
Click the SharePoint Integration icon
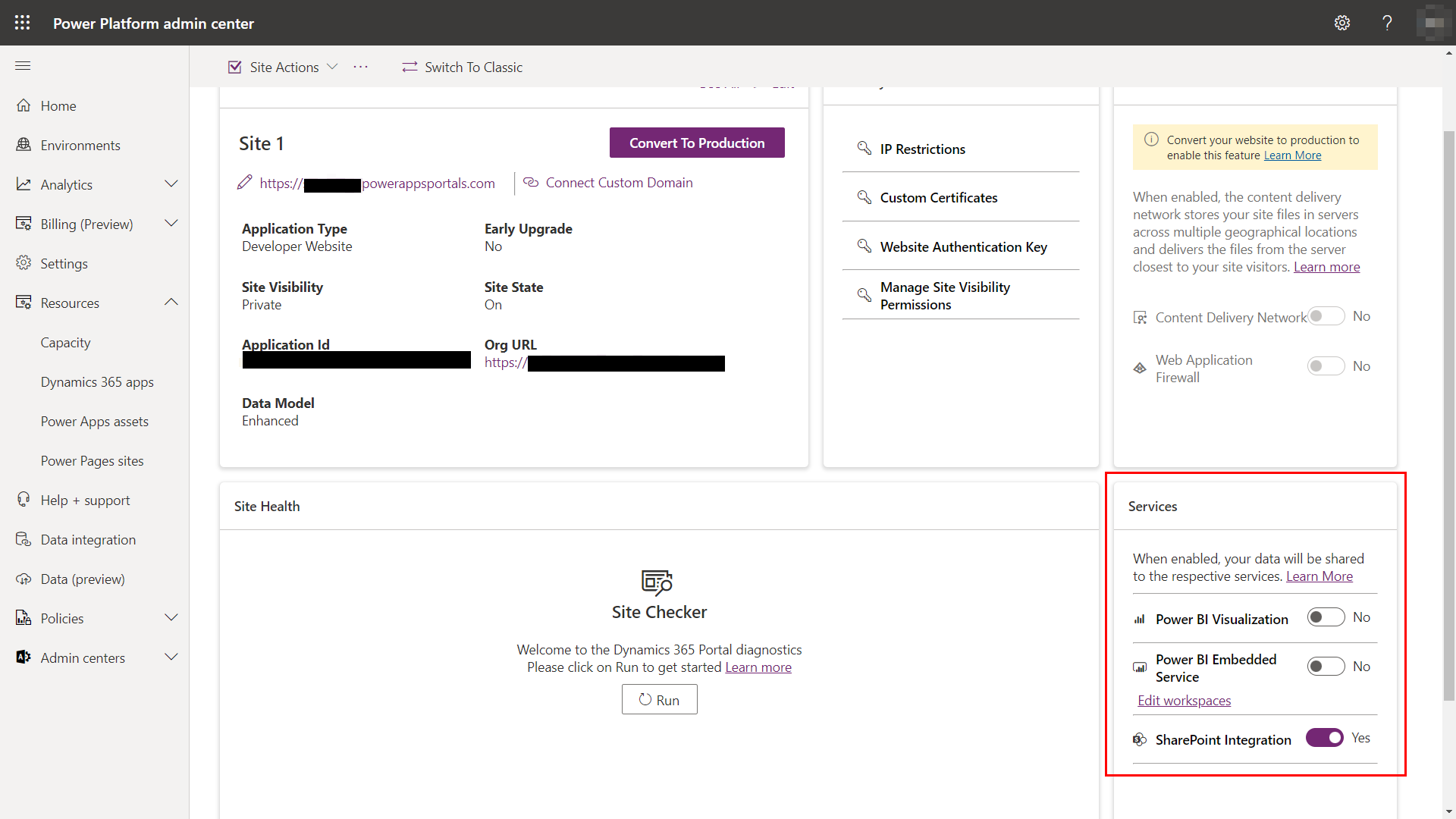(1139, 739)
